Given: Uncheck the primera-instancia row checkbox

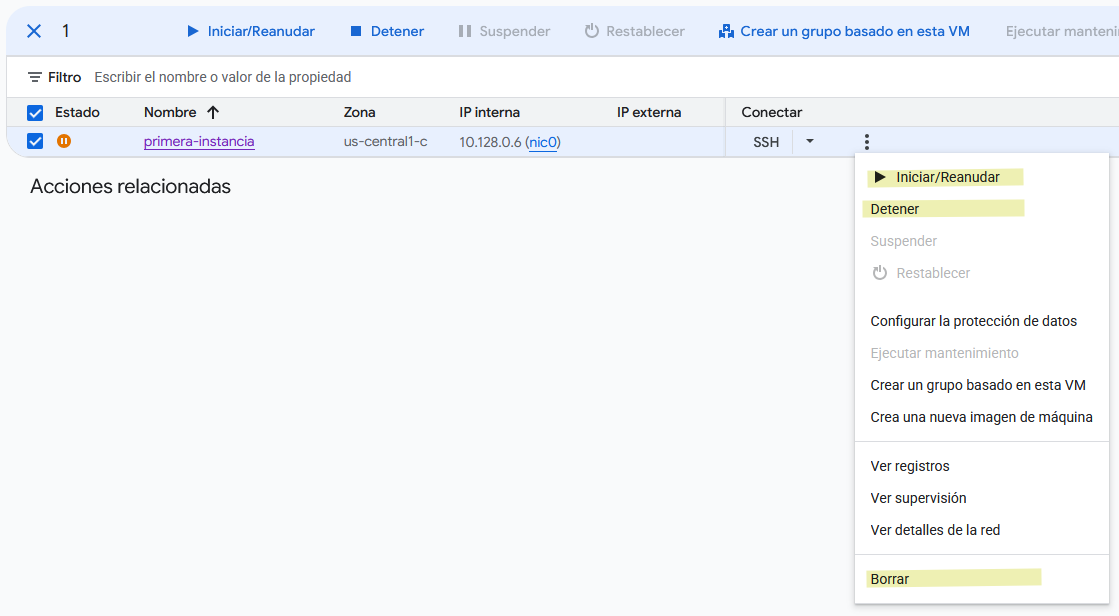Looking at the screenshot, I should pyautogui.click(x=35, y=141).
